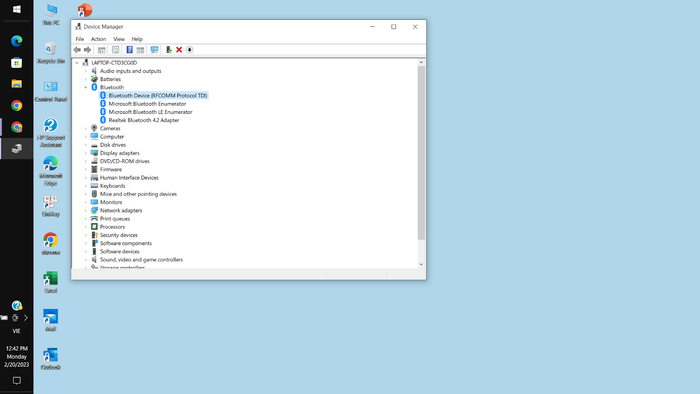Expand the Display adapters category
Screen dimensions: 700x394
pos(86,153)
